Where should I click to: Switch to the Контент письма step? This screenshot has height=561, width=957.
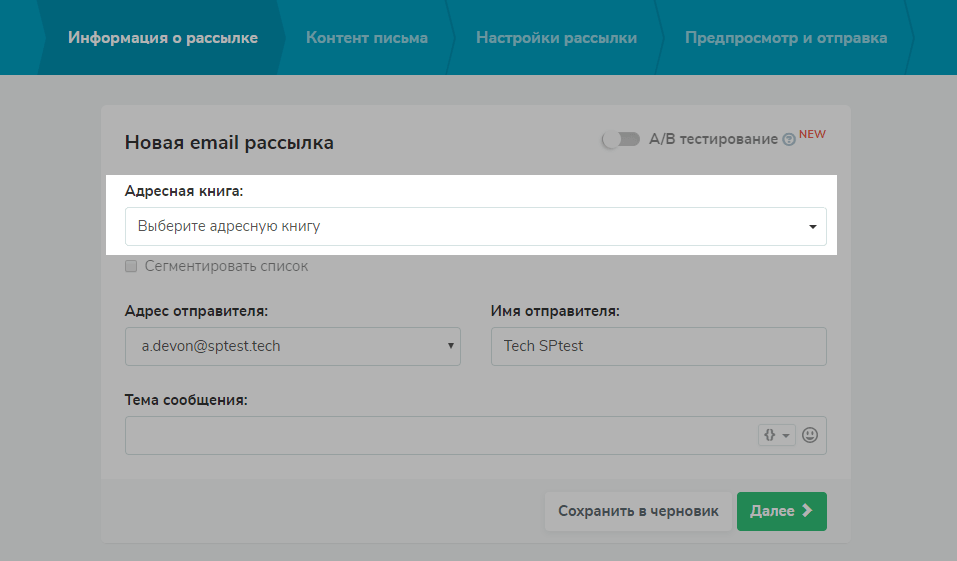(367, 38)
